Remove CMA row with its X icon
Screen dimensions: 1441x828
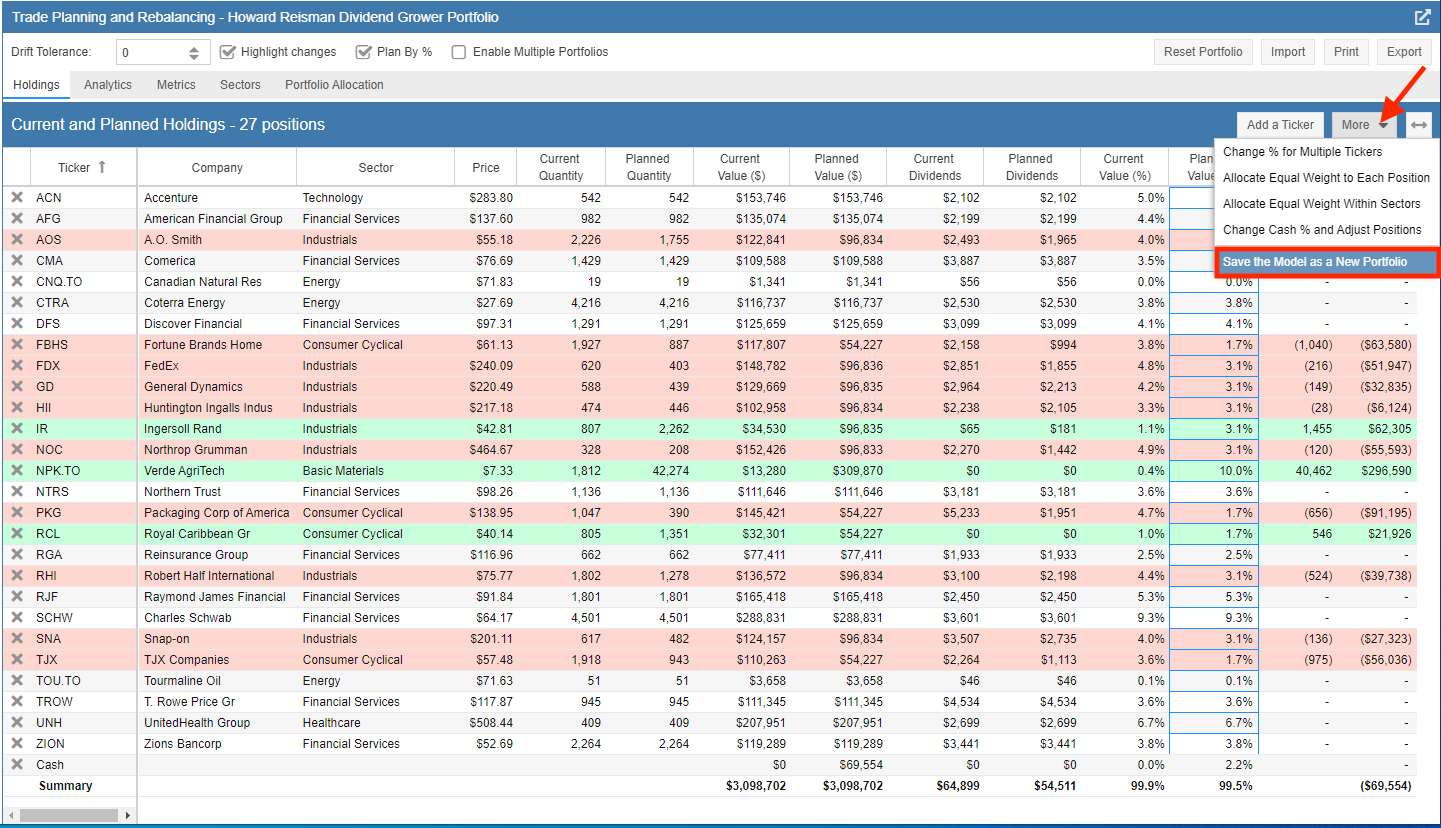(x=16, y=261)
